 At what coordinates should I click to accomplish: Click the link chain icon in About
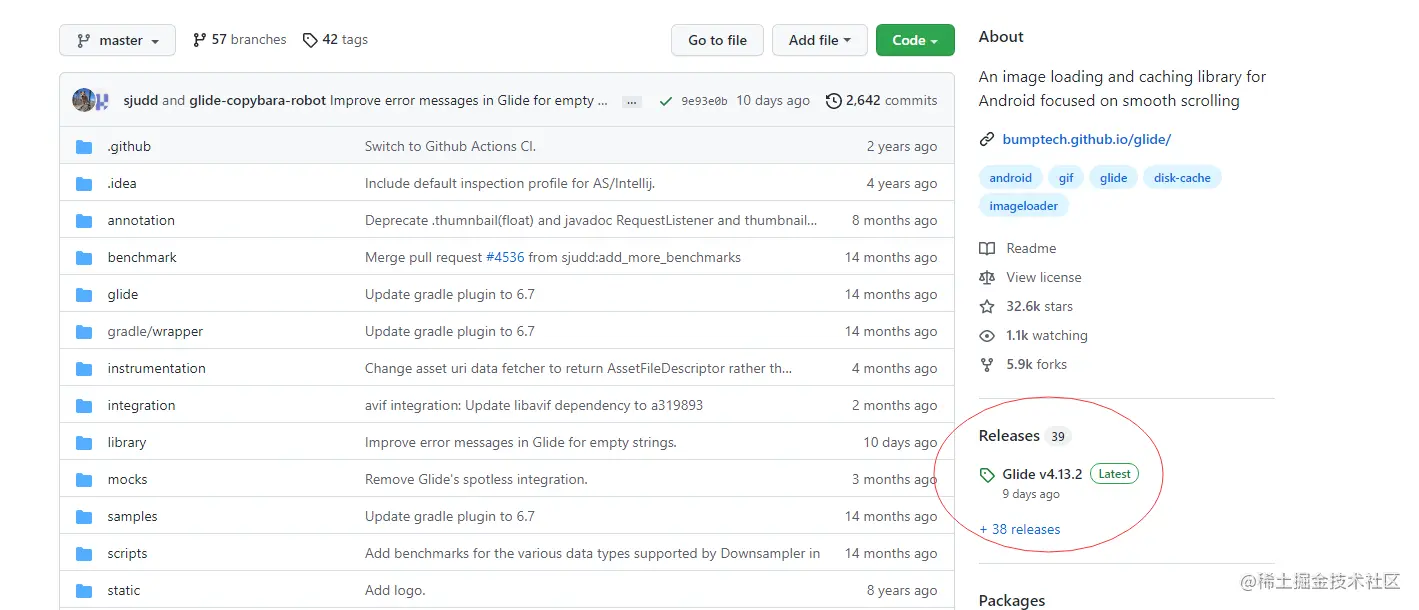[x=987, y=139]
